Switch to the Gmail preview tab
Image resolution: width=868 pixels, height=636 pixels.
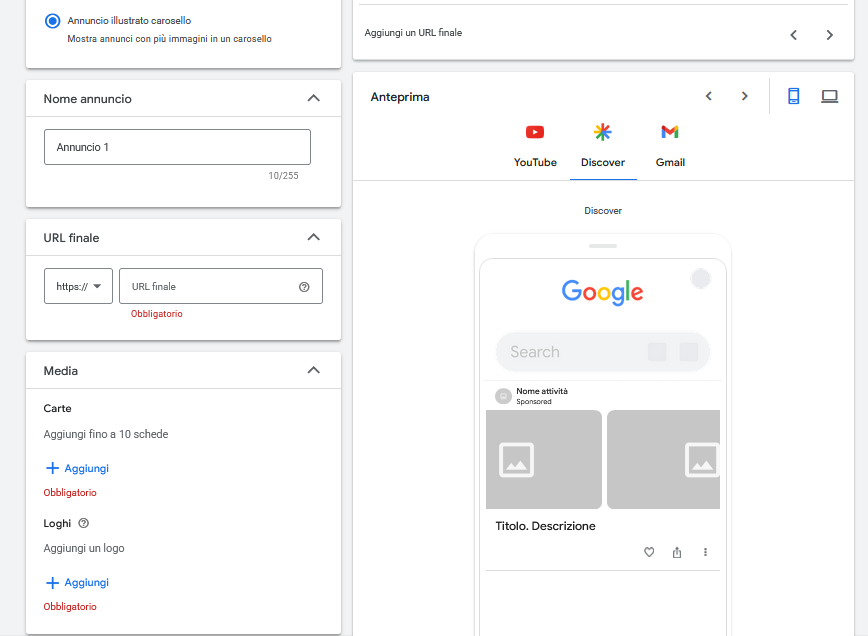point(670,147)
